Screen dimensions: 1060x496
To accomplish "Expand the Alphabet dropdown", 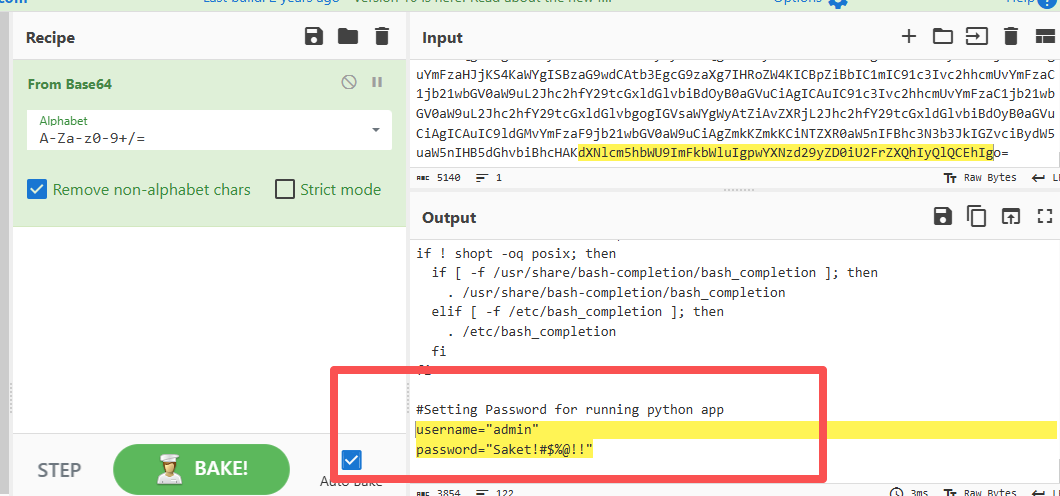I will click(x=376, y=131).
